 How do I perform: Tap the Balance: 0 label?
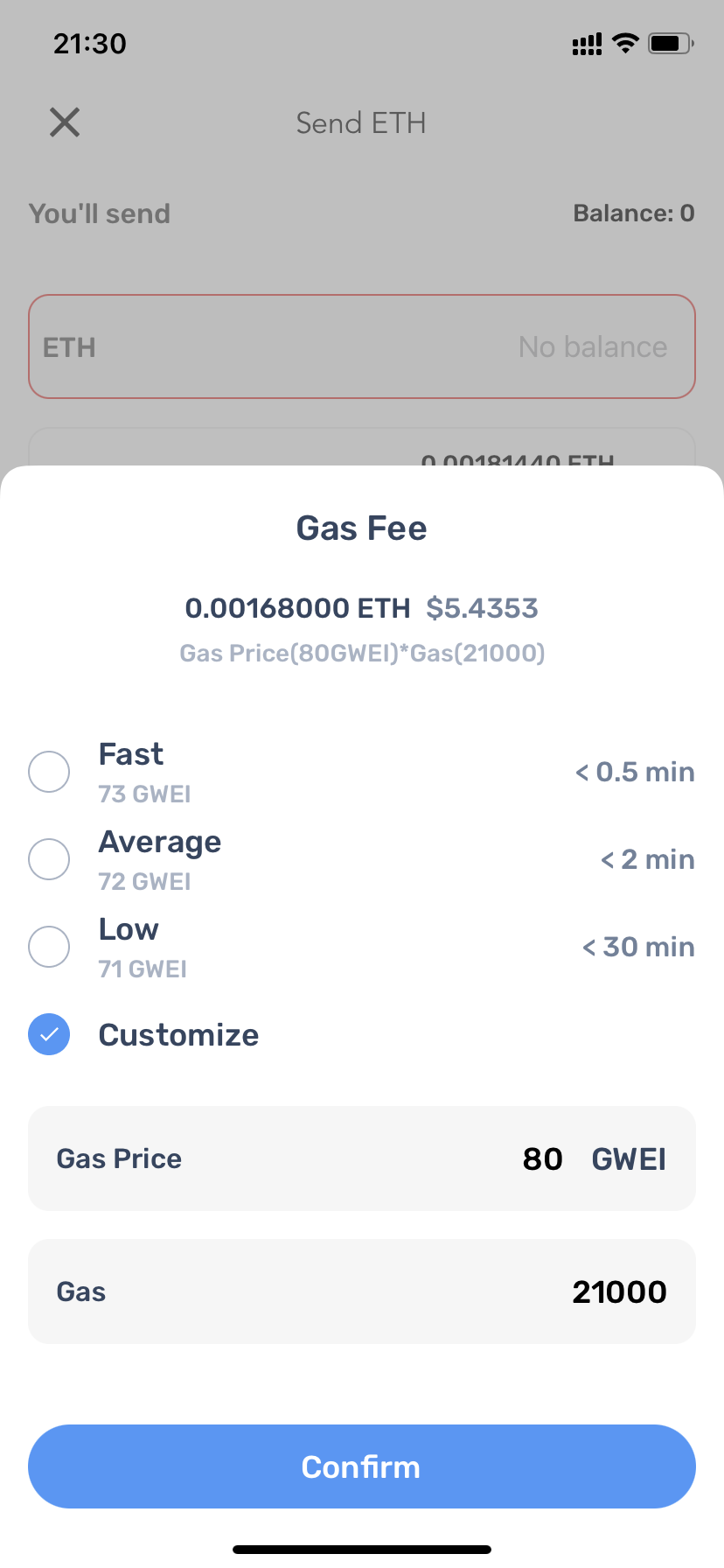point(633,213)
